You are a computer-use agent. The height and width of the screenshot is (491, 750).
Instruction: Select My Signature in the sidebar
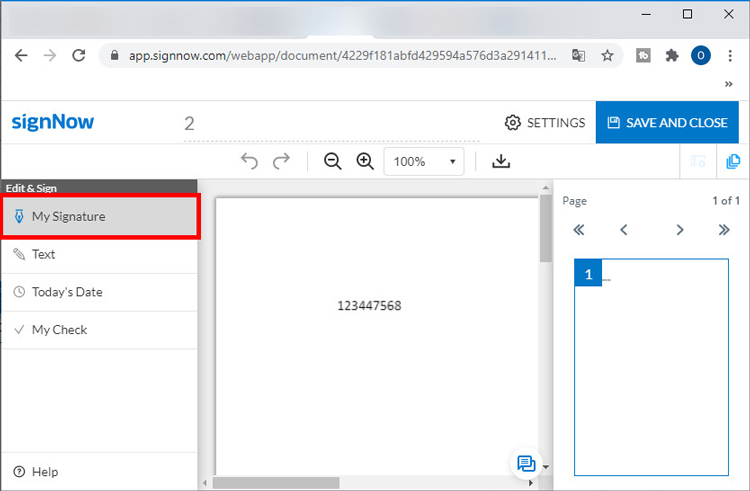[99, 216]
